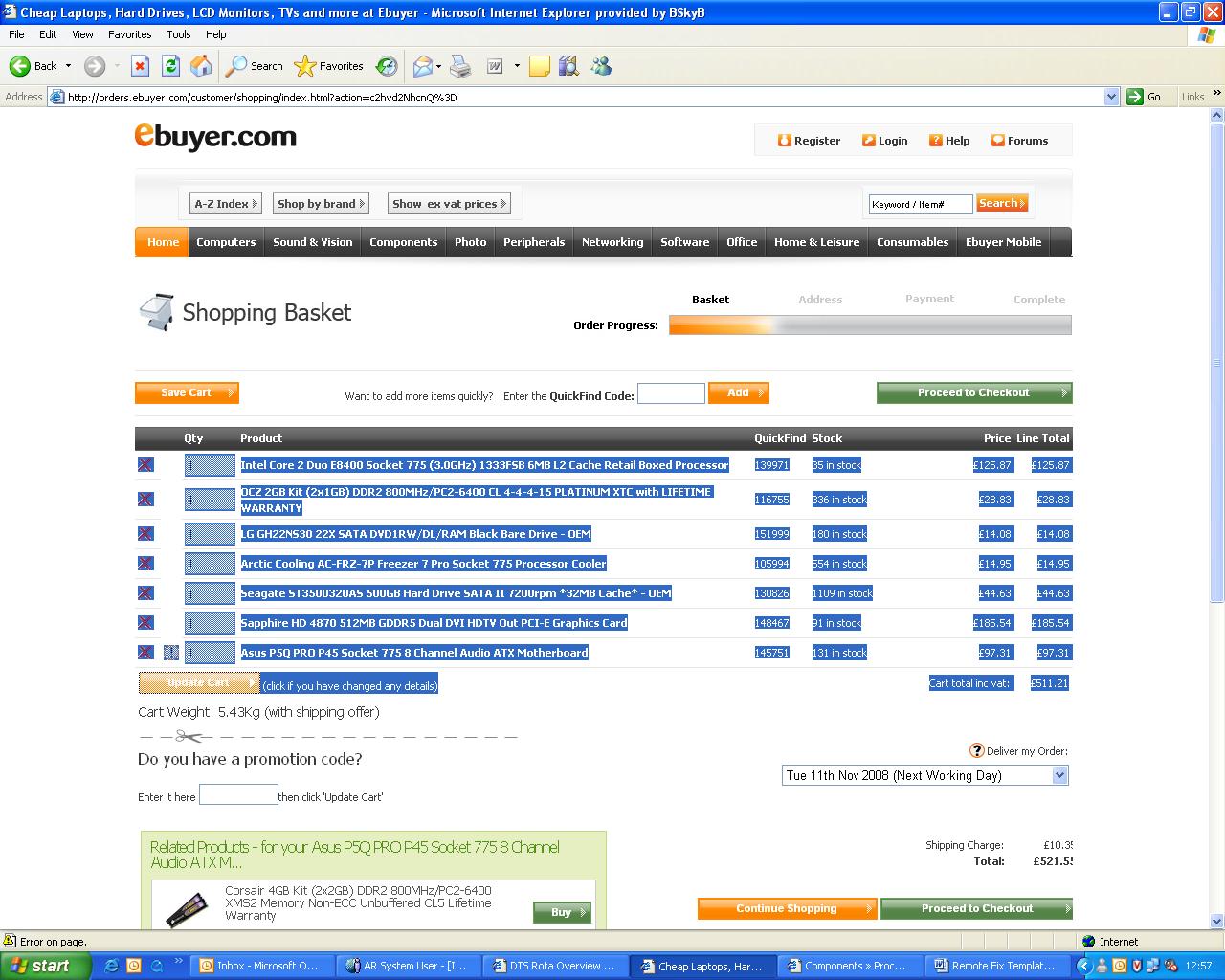Open the Windows Start menu

click(45, 966)
